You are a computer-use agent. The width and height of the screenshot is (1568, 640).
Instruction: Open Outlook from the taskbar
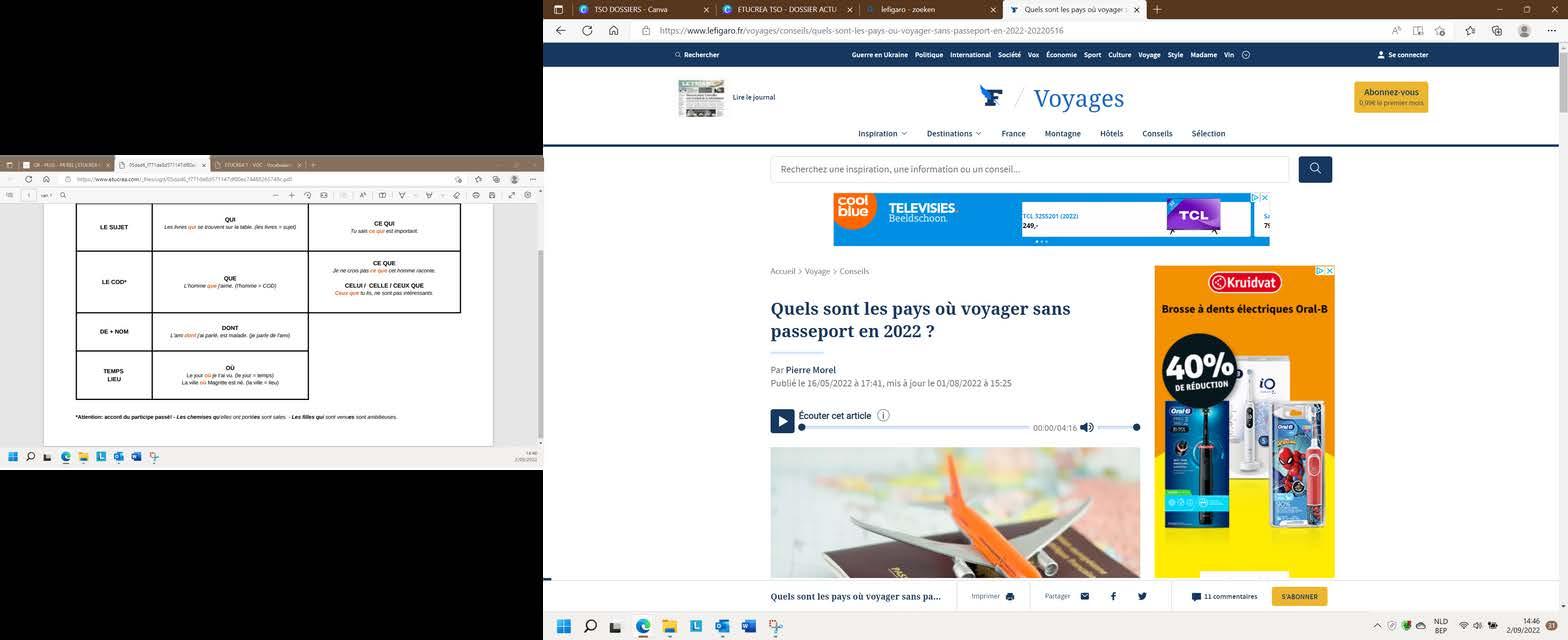coord(722,626)
